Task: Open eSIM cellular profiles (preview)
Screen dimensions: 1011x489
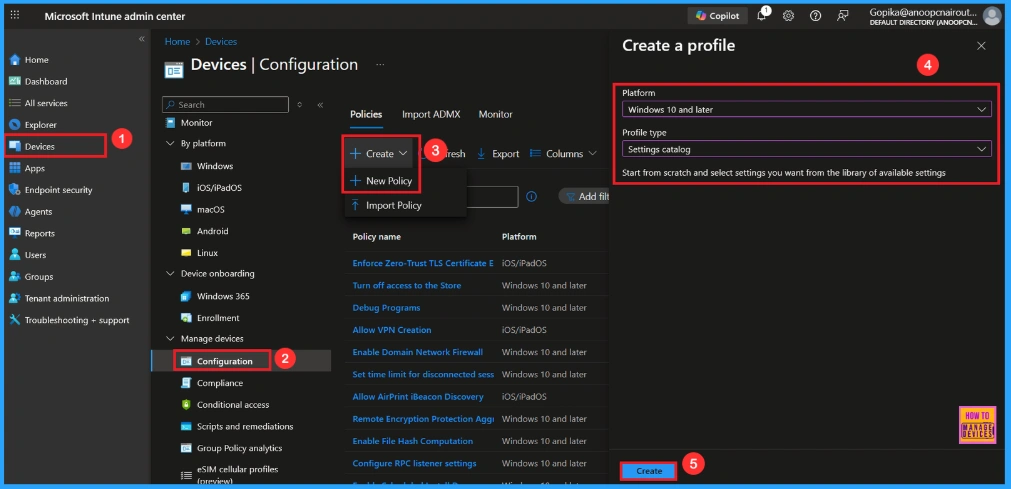Action: click(237, 475)
